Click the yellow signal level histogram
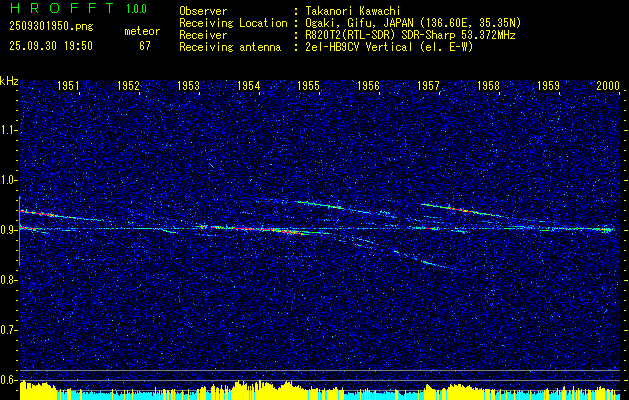 click(320, 390)
